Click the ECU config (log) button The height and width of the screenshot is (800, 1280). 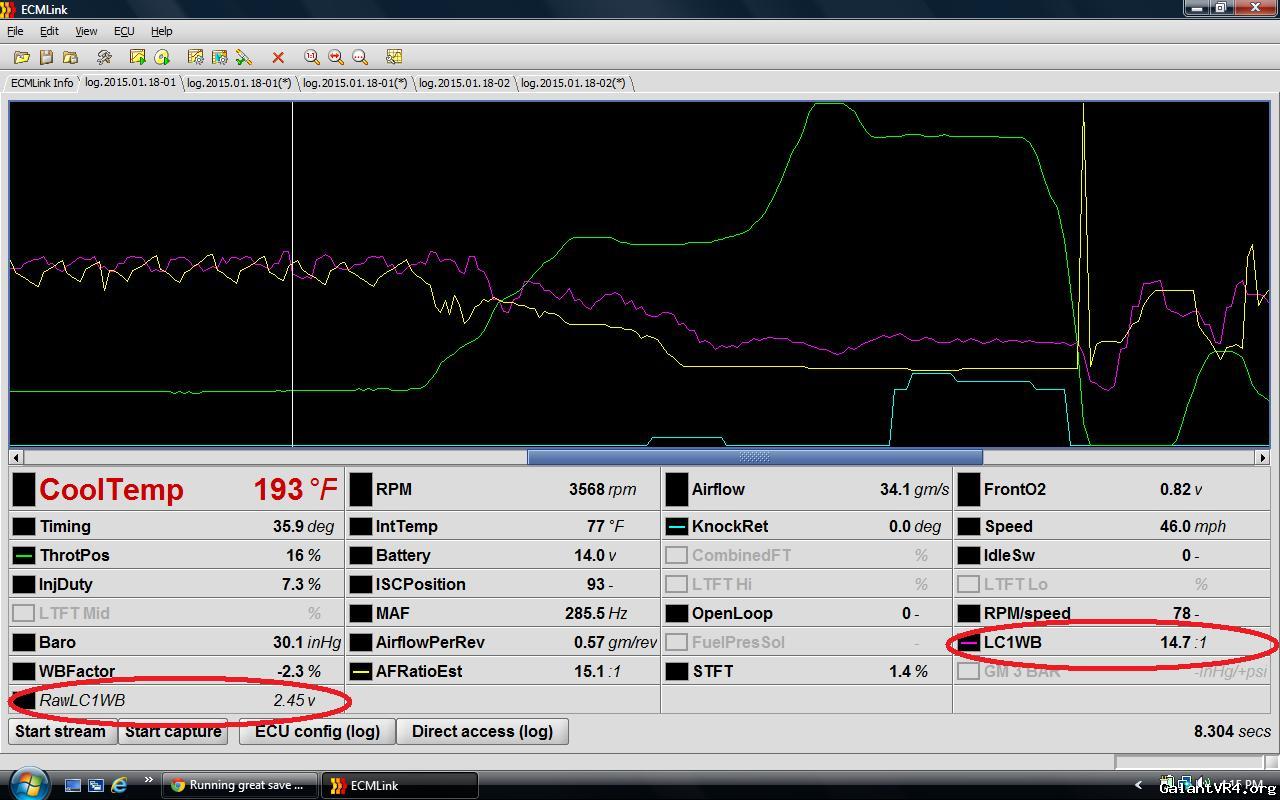tap(317, 731)
